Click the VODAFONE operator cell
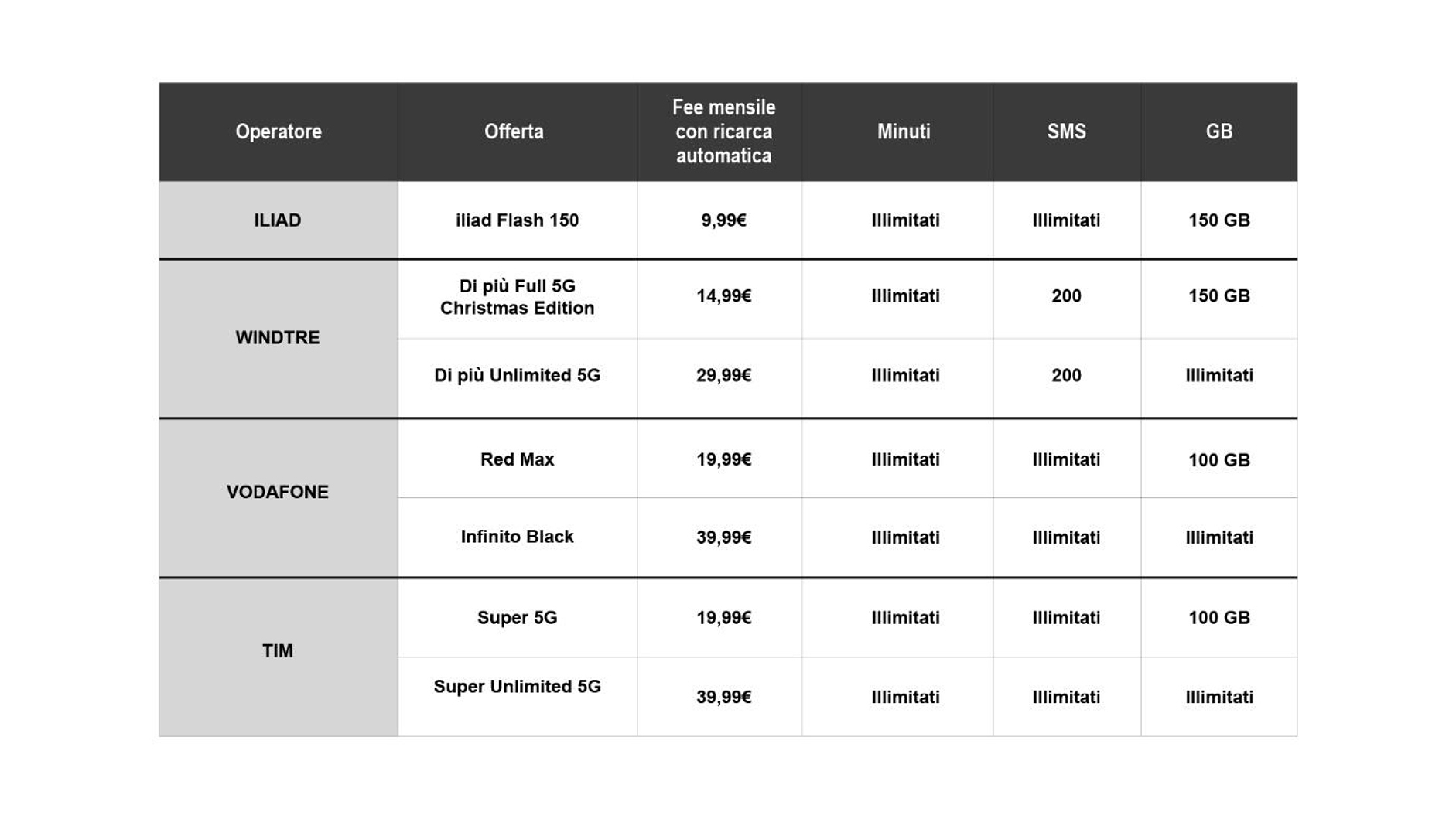This screenshot has height=819, width=1456. pyautogui.click(x=278, y=493)
